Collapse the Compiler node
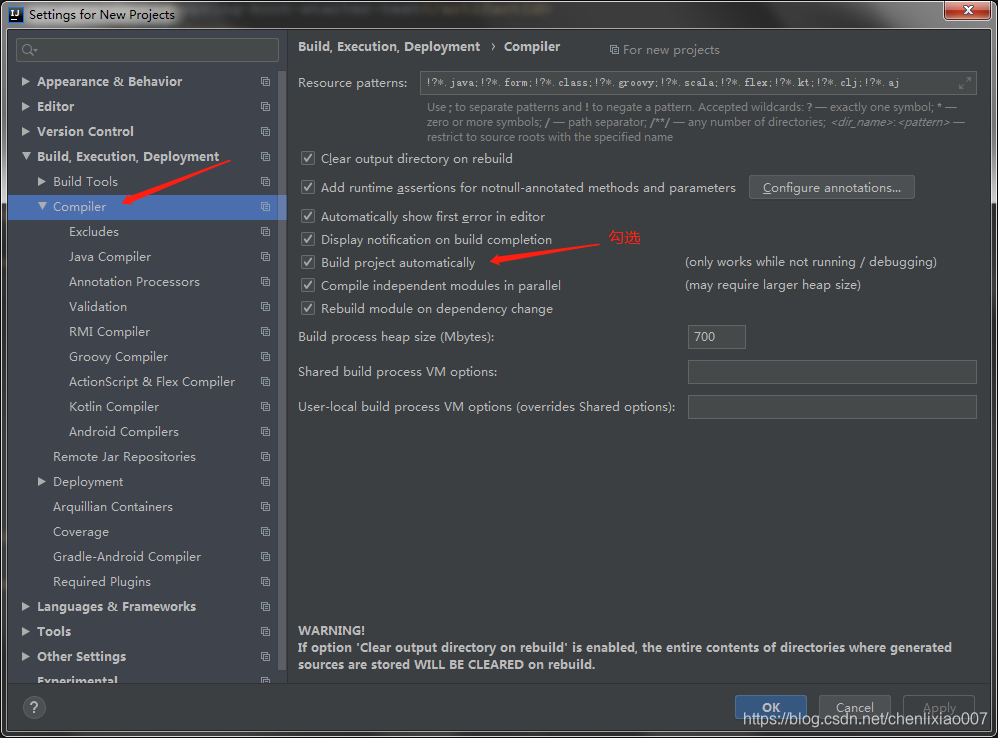This screenshot has width=998, height=738. (x=42, y=206)
